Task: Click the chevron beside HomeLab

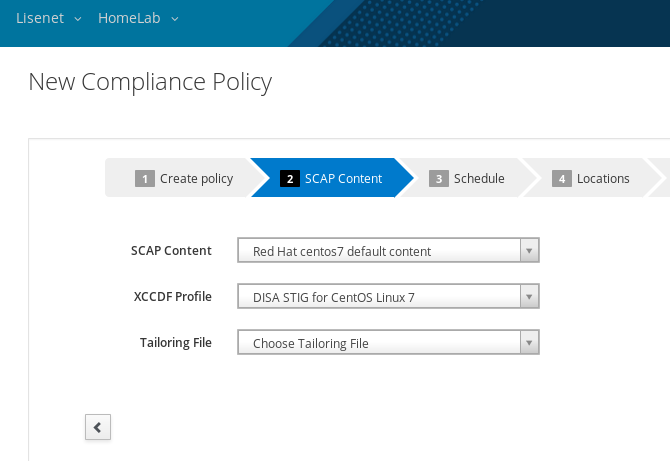Action: click(175, 19)
